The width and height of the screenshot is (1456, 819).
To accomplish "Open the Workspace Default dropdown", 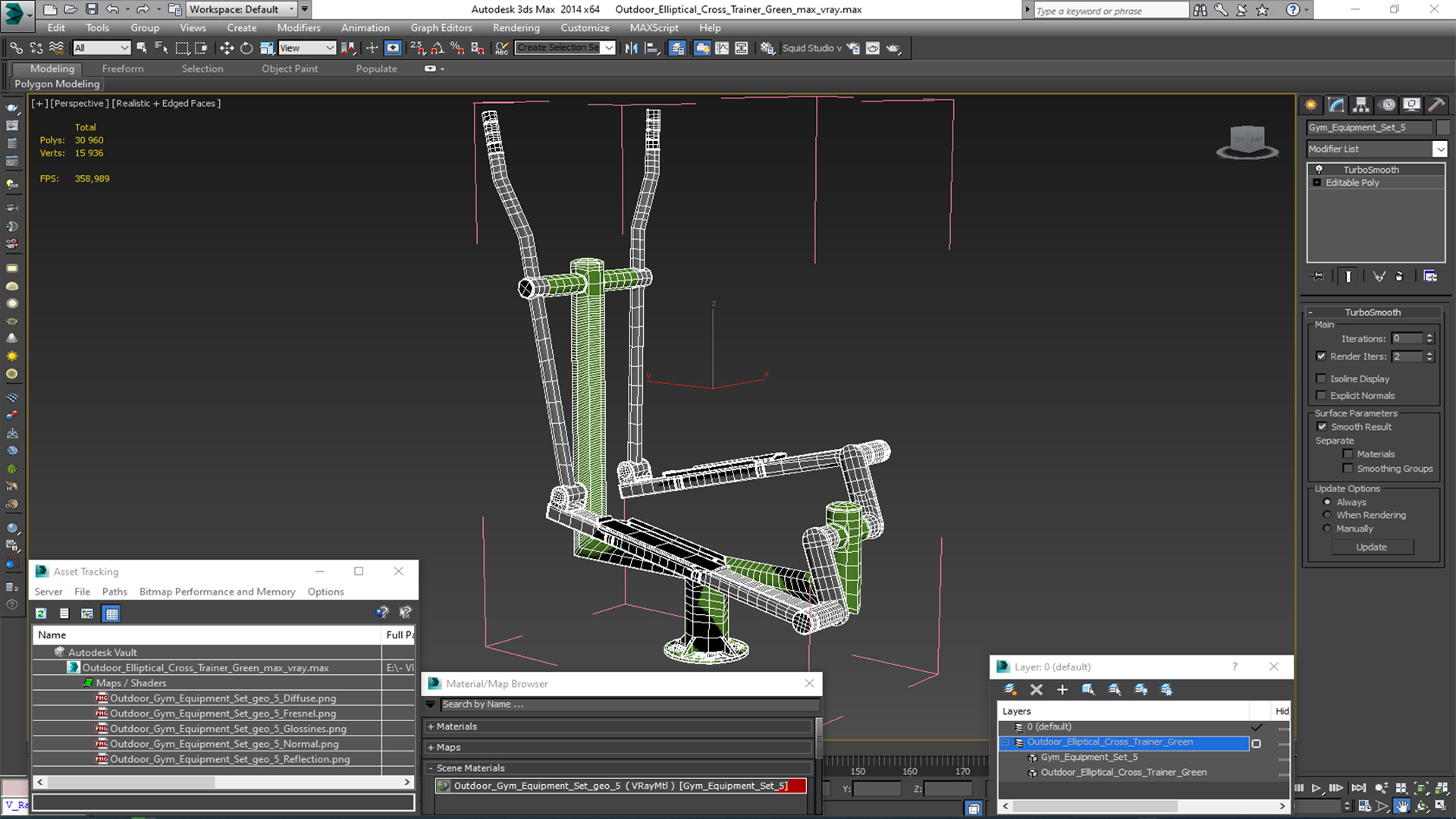I will [241, 9].
